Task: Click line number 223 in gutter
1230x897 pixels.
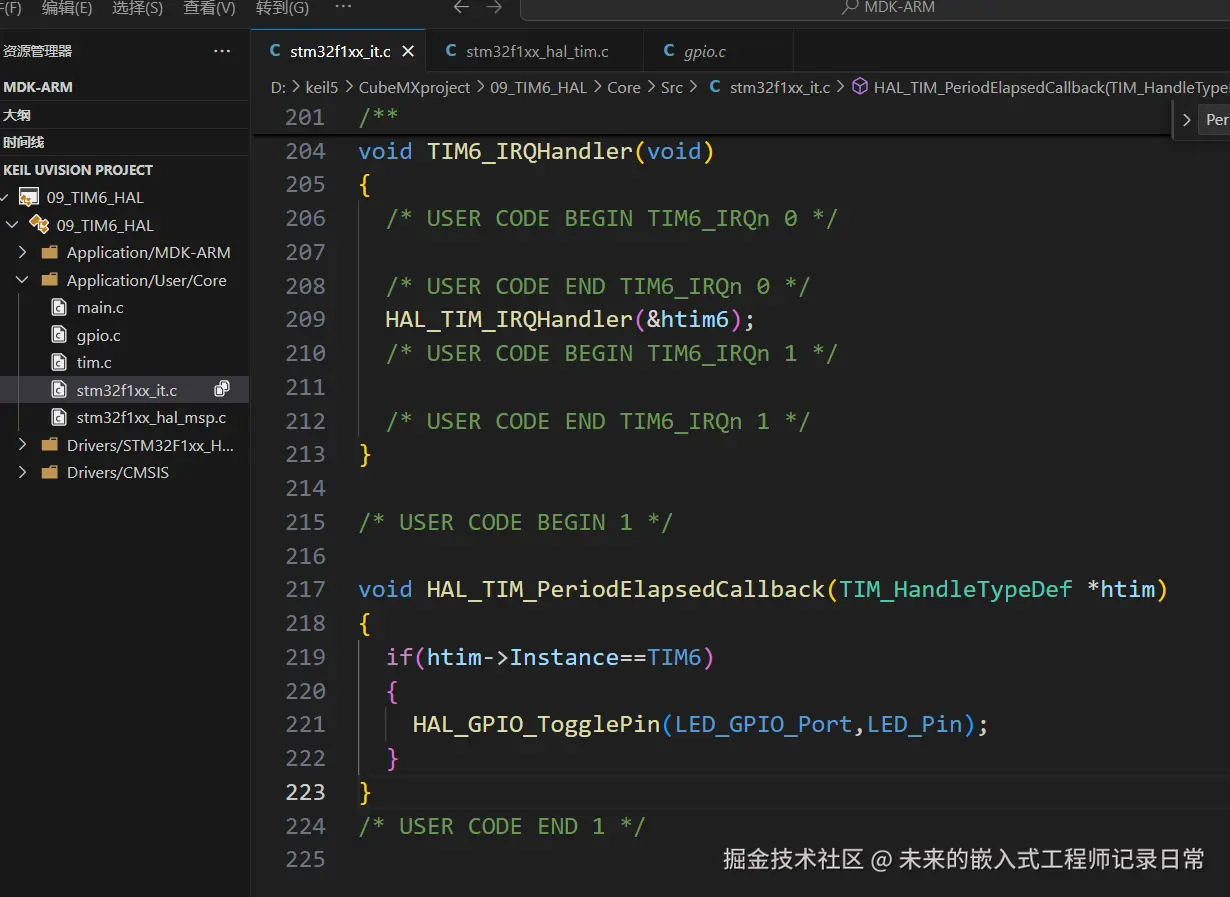Action: pyautogui.click(x=305, y=792)
